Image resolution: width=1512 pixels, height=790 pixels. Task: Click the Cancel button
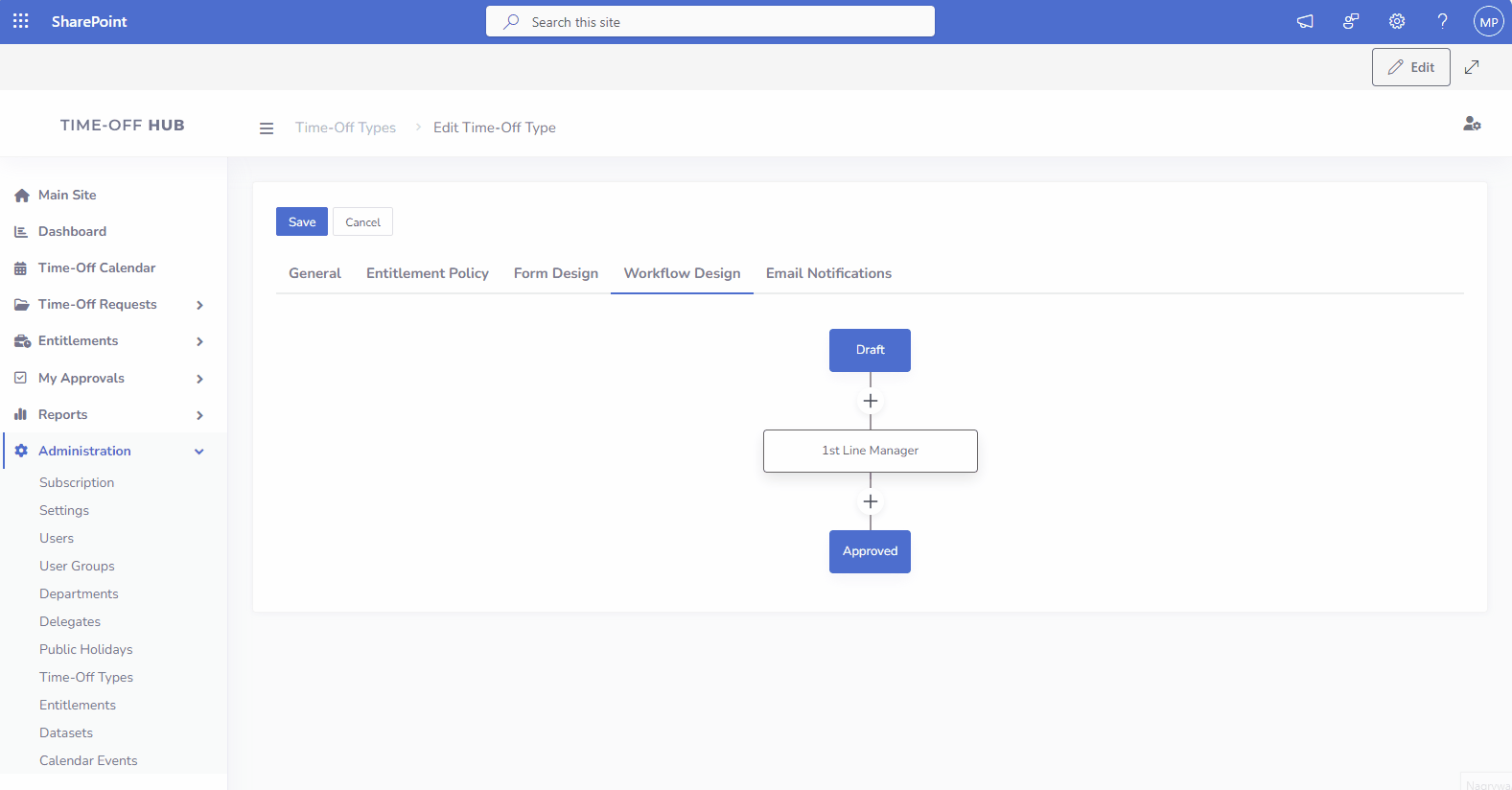(x=362, y=222)
